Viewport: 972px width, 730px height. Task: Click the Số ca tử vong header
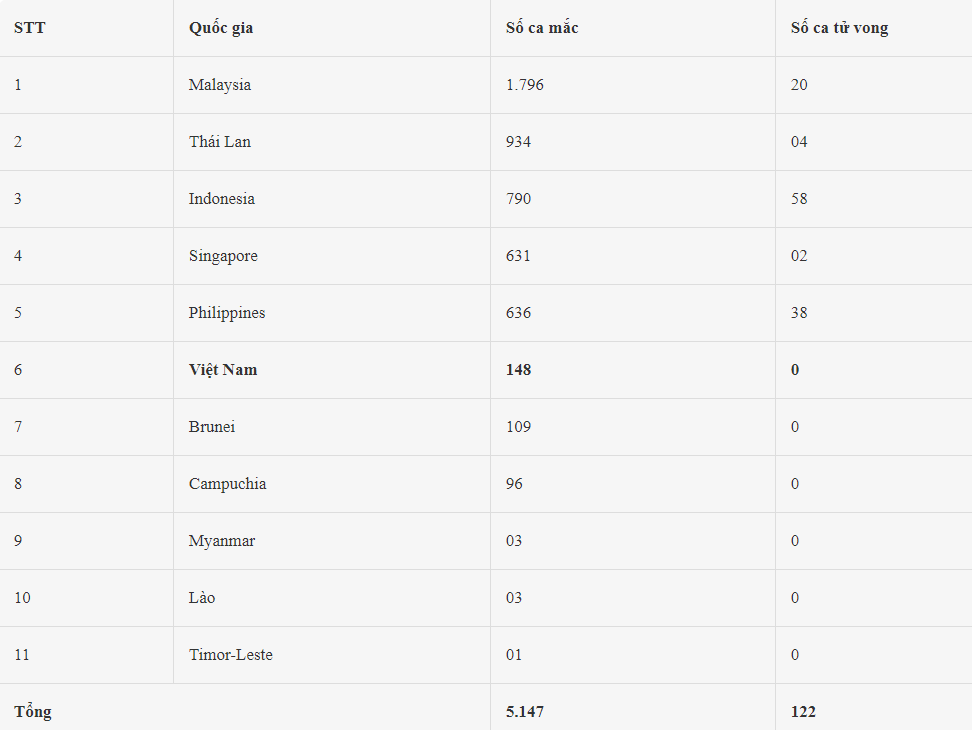click(839, 28)
